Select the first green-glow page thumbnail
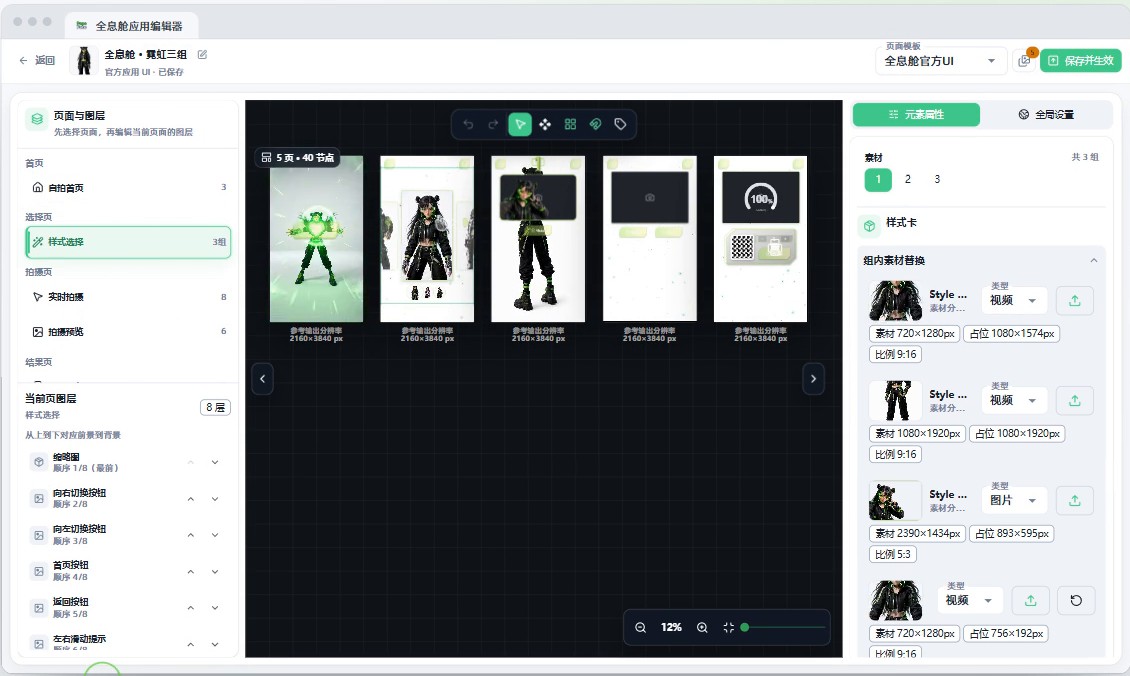The width and height of the screenshot is (1130, 676). click(x=316, y=239)
